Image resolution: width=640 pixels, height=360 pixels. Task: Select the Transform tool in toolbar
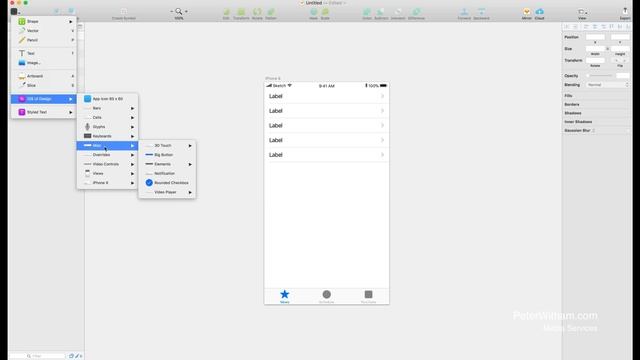tap(241, 13)
